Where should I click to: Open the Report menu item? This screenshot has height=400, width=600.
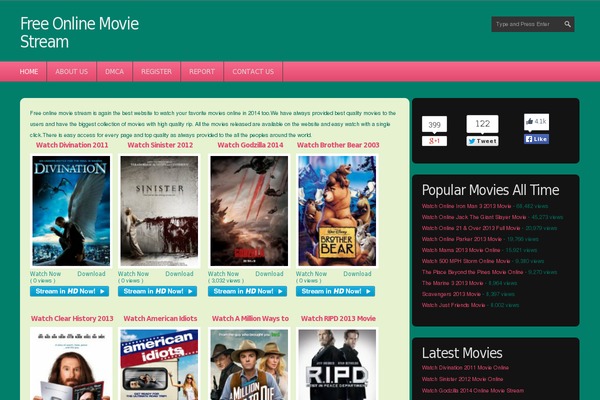pyautogui.click(x=202, y=72)
